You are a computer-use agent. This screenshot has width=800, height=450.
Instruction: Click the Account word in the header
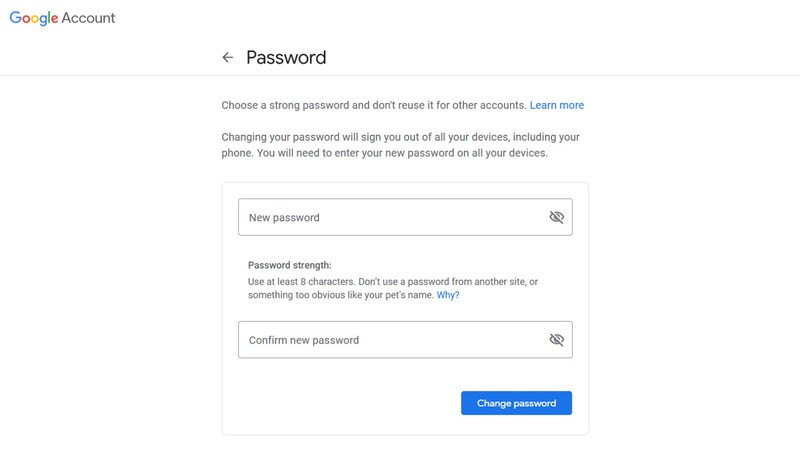coord(88,18)
